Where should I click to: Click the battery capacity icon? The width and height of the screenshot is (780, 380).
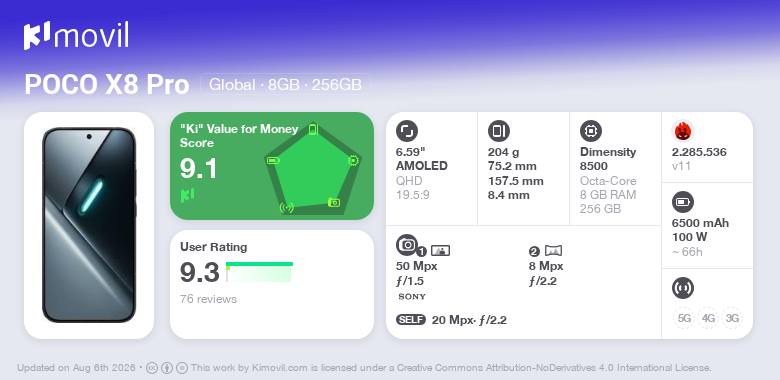(683, 202)
